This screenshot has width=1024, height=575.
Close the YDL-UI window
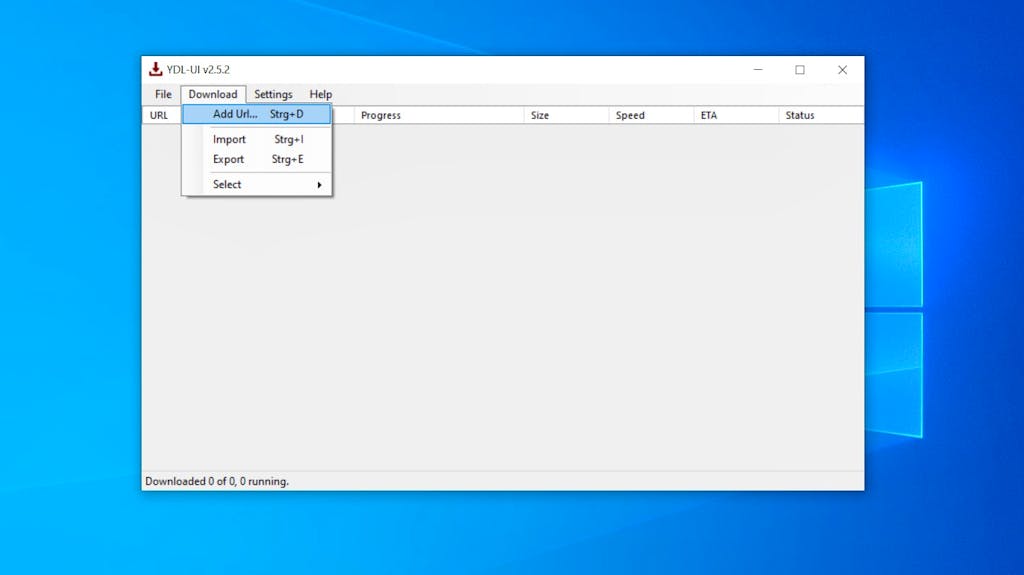(x=842, y=69)
